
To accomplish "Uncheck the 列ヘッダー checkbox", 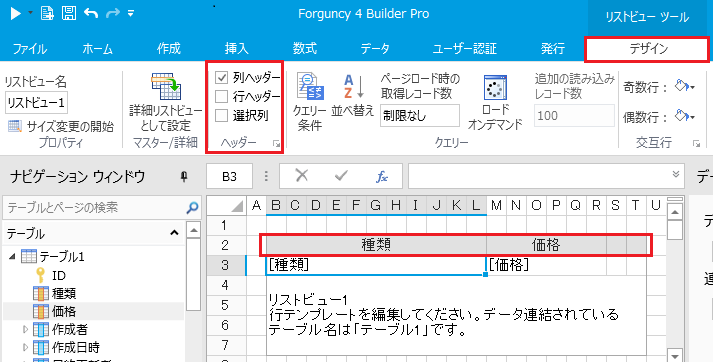I will tap(221, 78).
